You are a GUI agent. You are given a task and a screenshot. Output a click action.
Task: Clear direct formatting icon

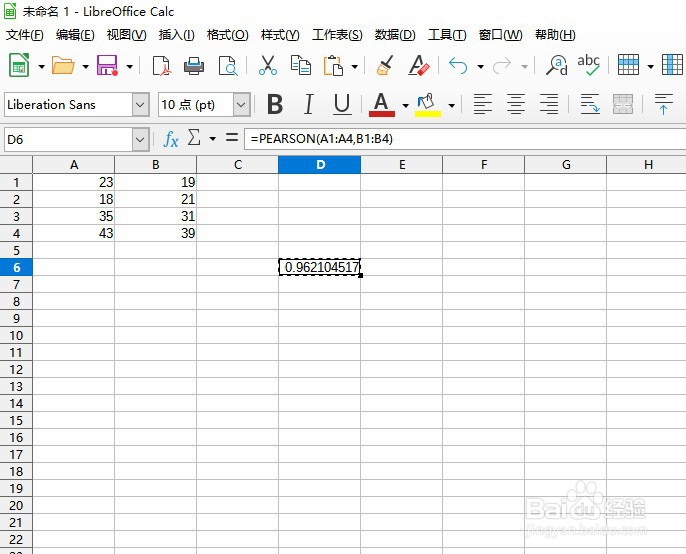coord(419,66)
